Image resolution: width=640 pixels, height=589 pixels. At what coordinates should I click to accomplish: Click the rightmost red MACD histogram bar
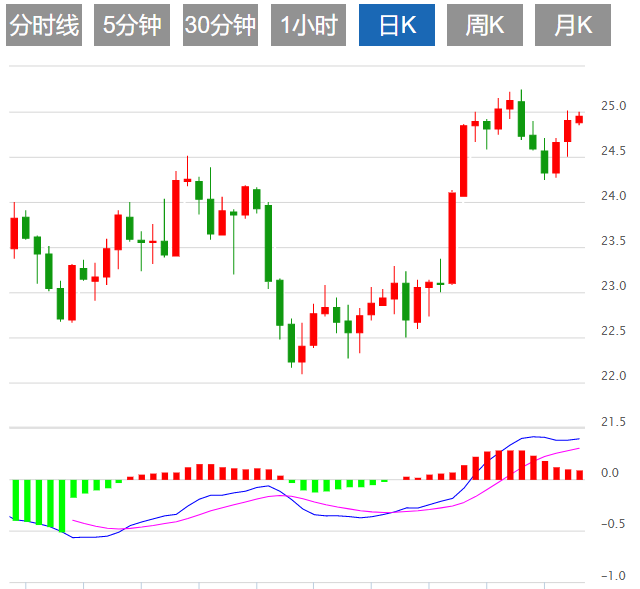point(579,475)
